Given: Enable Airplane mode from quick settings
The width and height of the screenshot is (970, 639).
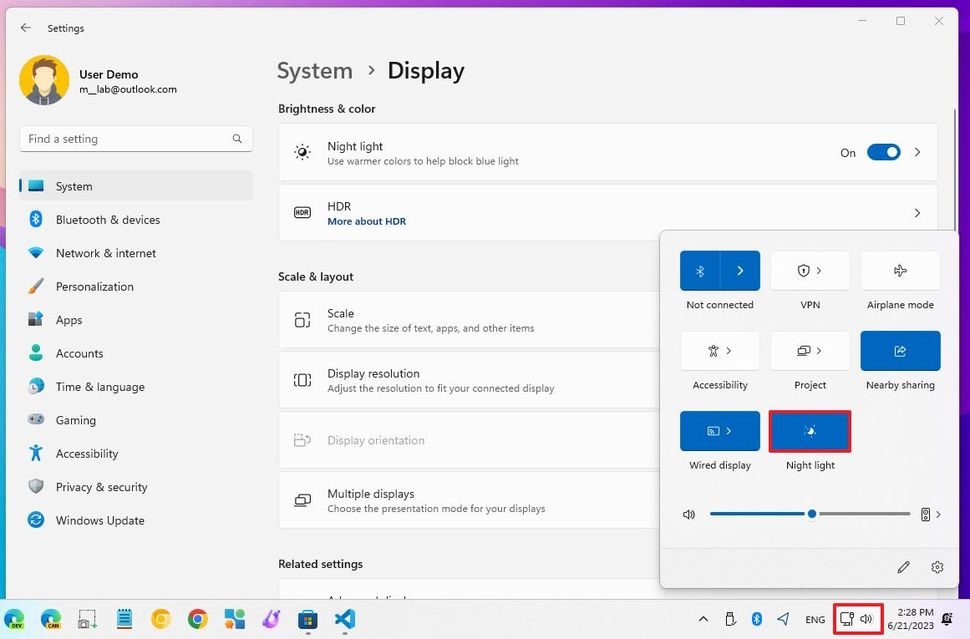Looking at the screenshot, I should point(899,270).
